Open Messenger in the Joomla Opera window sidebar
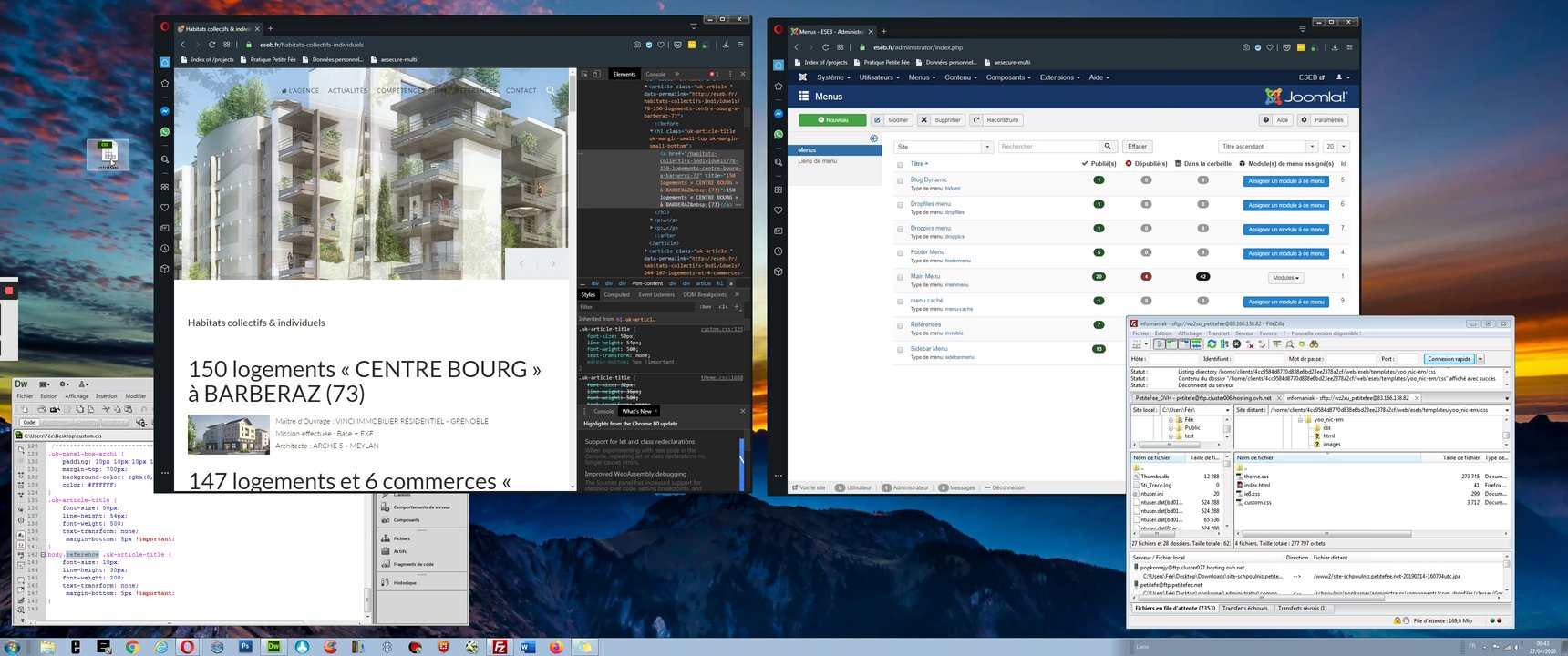Screen dimensions: 1568x656 (x=779, y=114)
